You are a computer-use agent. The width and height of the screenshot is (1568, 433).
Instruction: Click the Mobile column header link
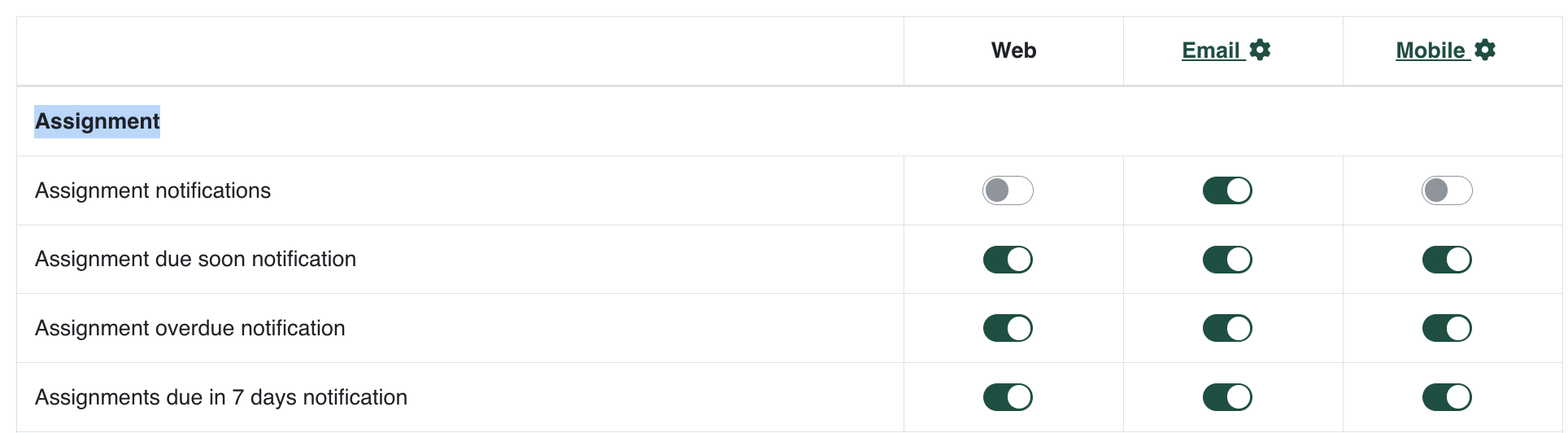click(x=1430, y=50)
